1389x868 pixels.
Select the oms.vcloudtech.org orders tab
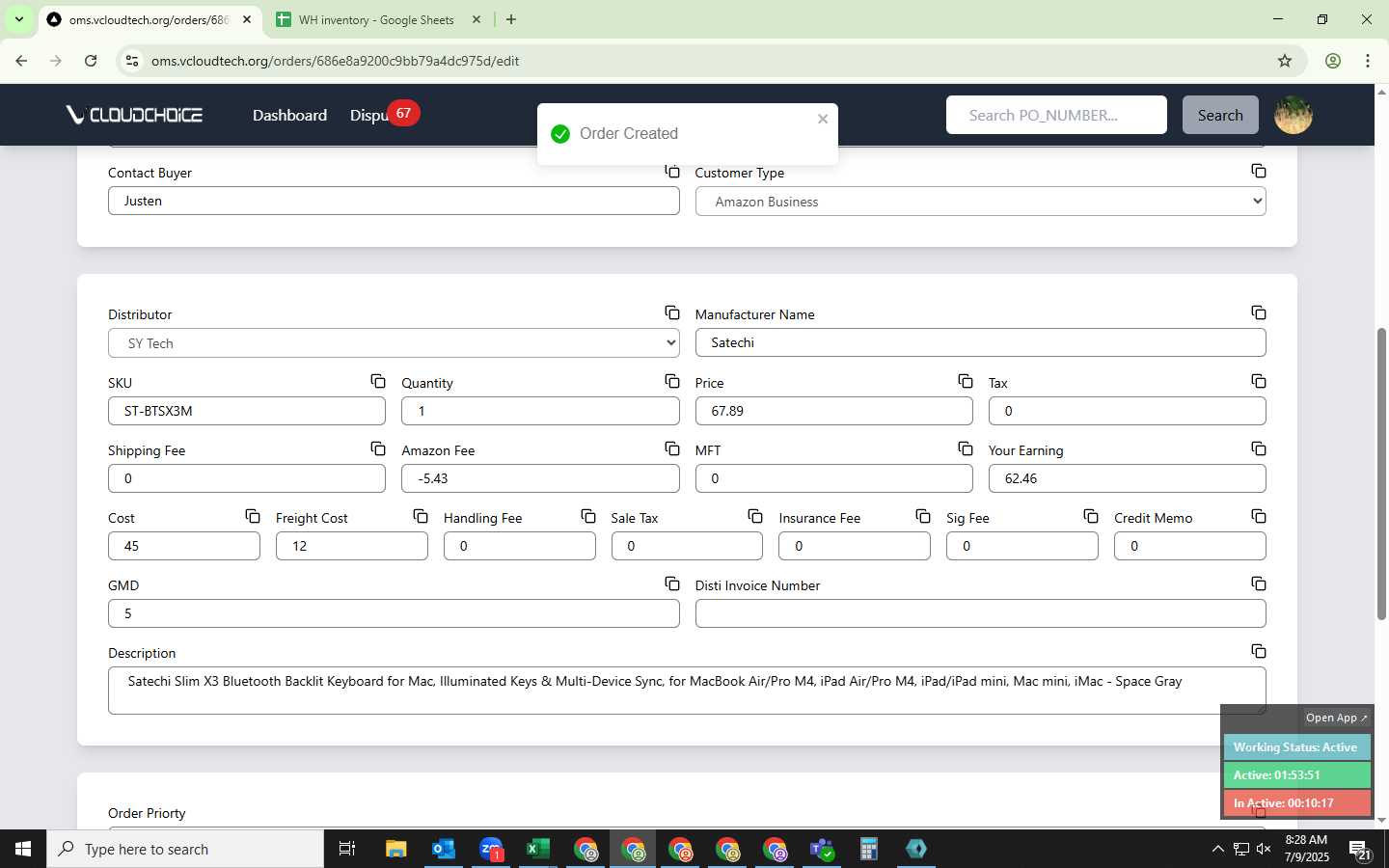[149, 19]
